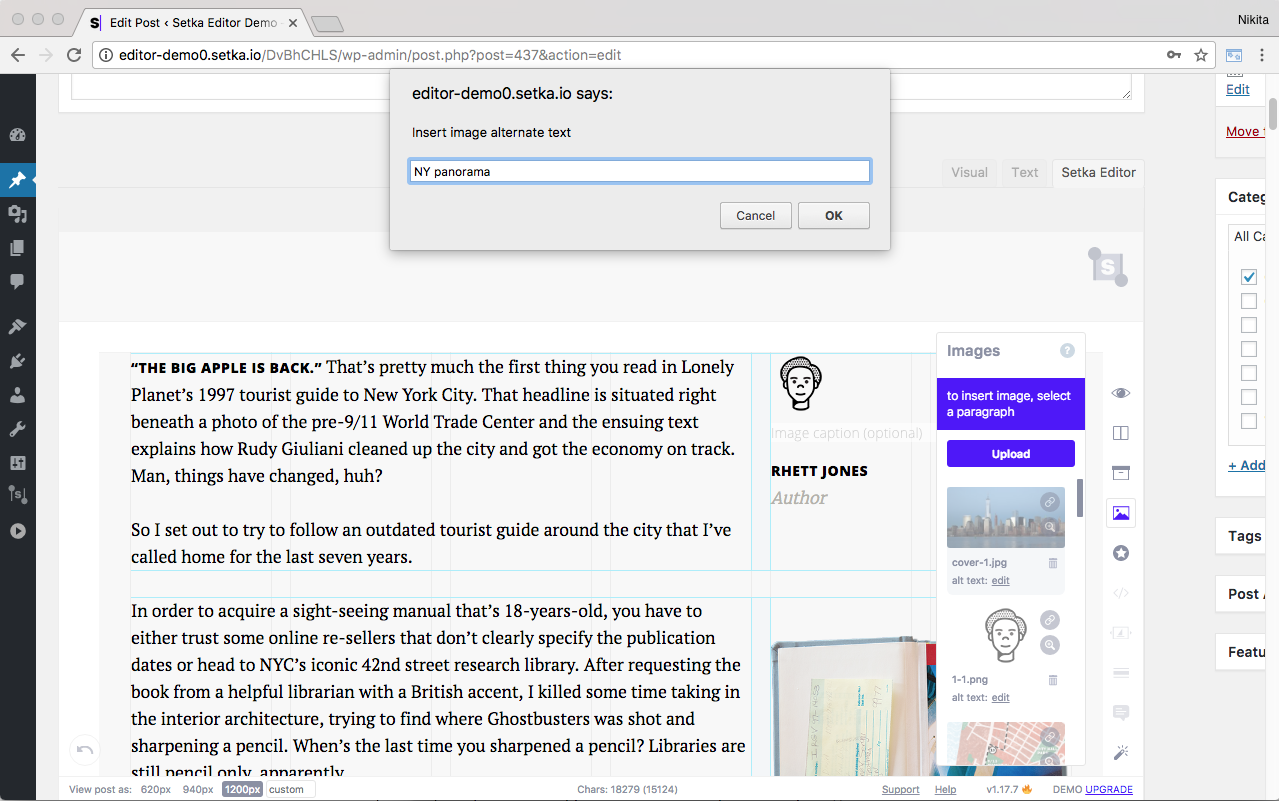Click link icon on cover-1.jpg thumbnail

coord(1049,502)
